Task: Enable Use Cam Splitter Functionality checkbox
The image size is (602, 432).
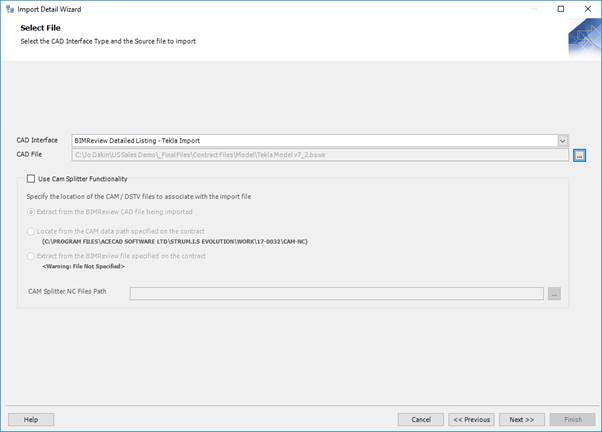Action: coord(31,179)
